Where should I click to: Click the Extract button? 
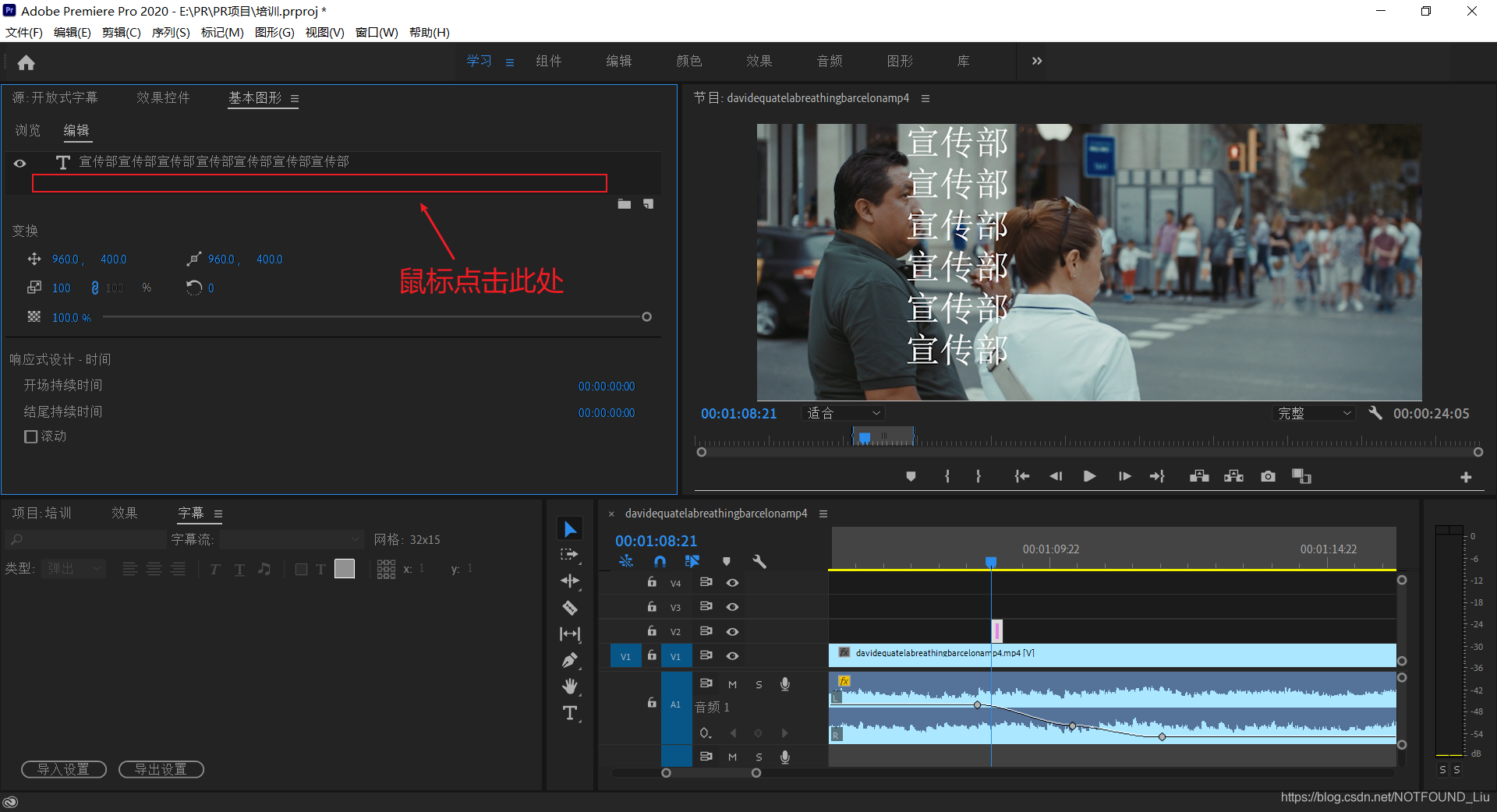[1233, 476]
